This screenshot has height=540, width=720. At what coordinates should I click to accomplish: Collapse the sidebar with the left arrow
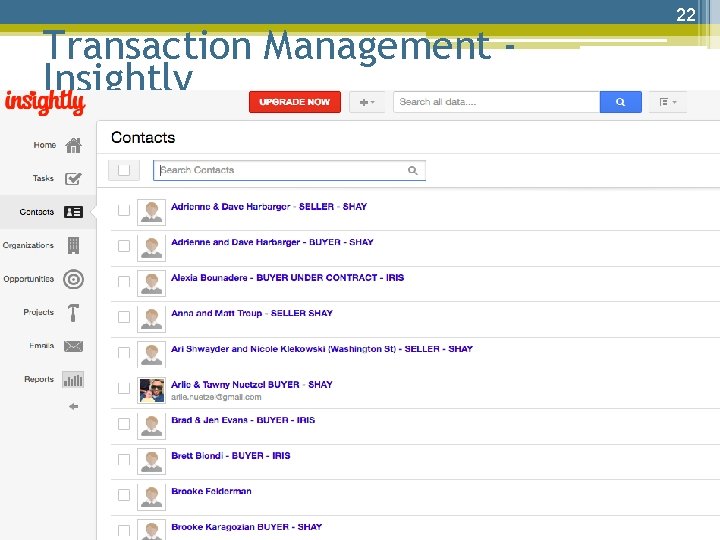[73, 406]
